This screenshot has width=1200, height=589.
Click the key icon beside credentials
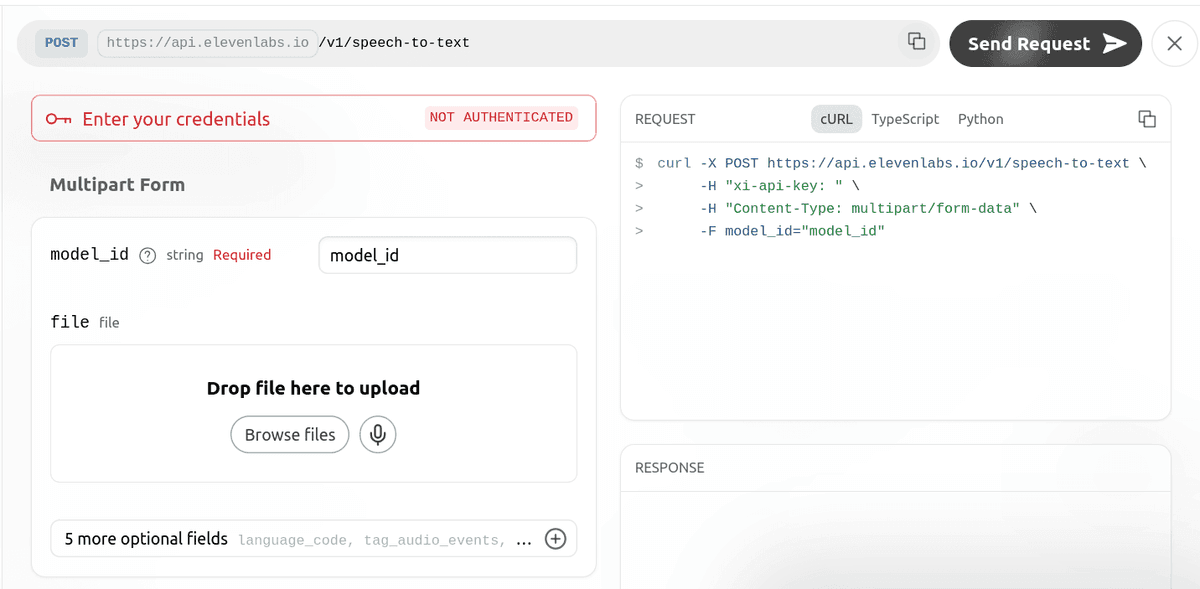coord(59,119)
